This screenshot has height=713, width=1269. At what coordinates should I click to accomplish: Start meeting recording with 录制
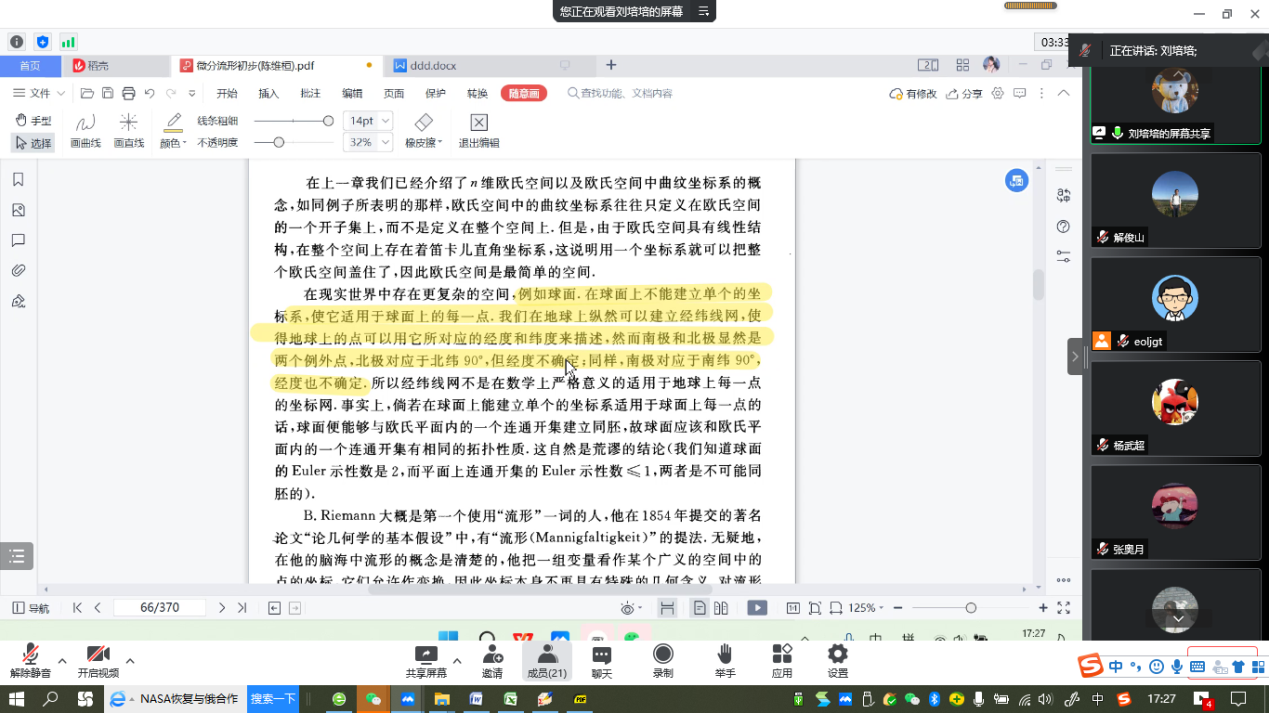point(663,660)
